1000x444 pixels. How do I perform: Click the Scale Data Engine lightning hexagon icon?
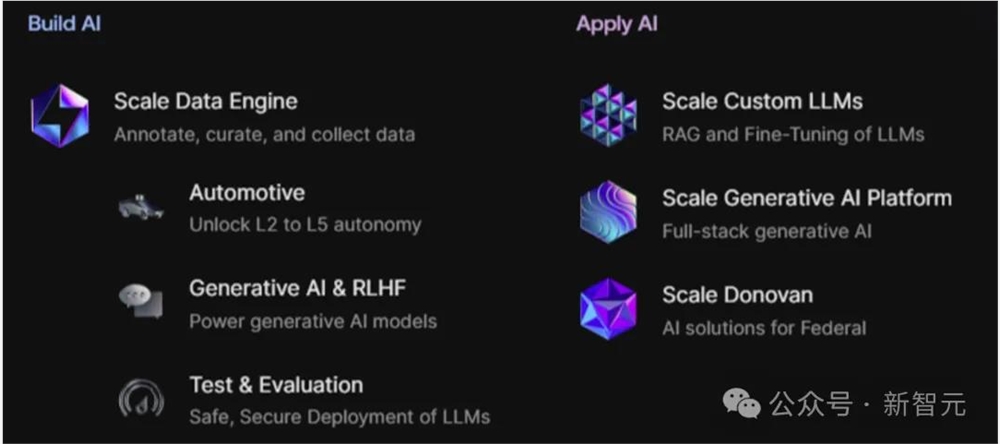pos(60,116)
